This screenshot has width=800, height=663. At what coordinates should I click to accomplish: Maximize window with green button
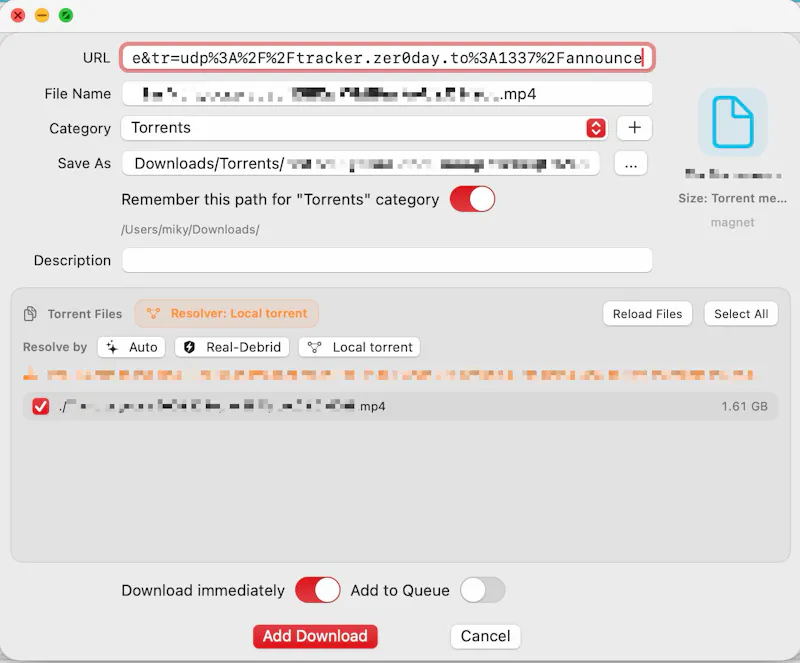[x=66, y=15]
